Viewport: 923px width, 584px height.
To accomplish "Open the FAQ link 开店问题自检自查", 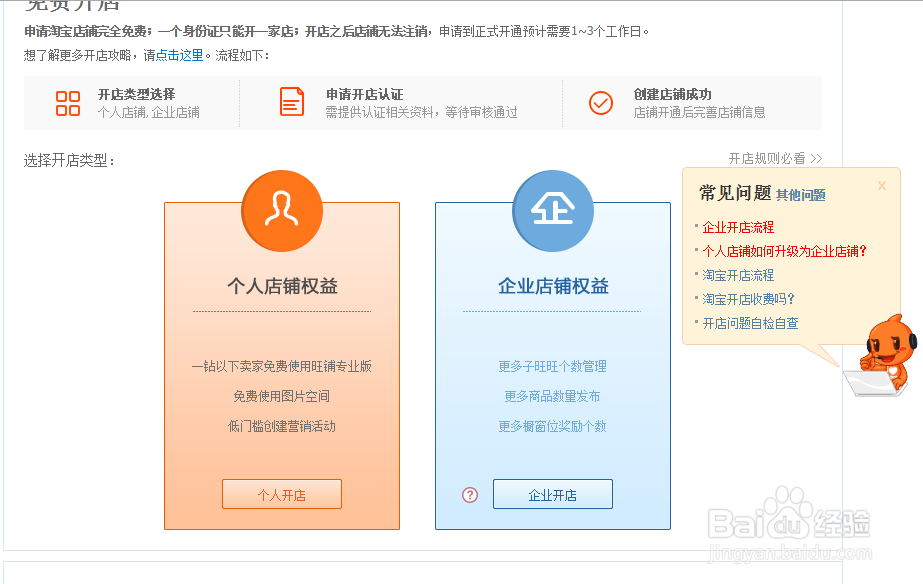I will (x=751, y=323).
